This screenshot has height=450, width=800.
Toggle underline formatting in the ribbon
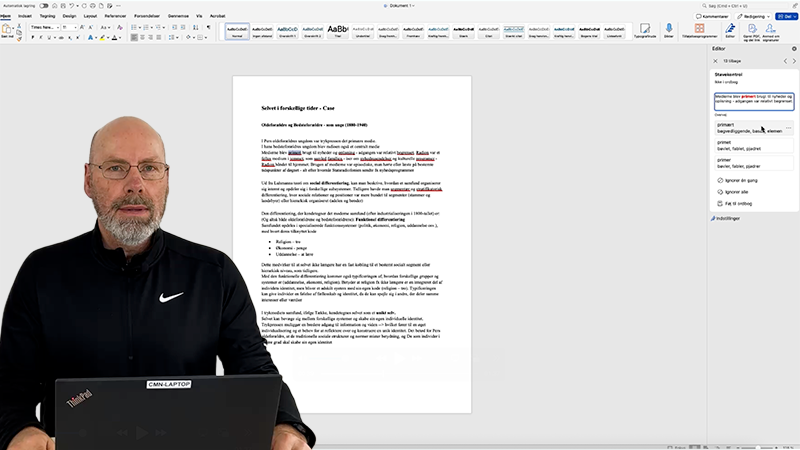(x=49, y=37)
